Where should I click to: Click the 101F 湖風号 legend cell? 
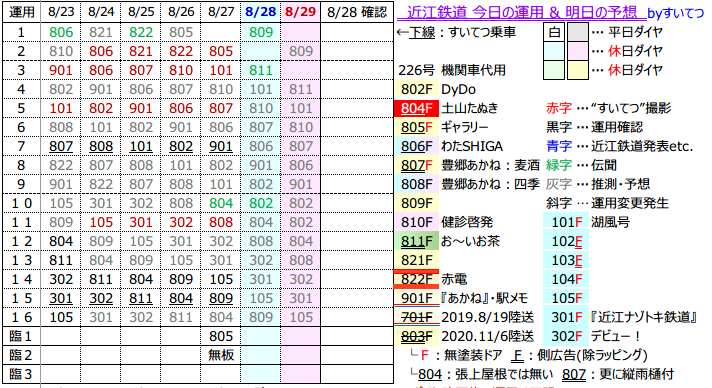pyautogui.click(x=566, y=222)
